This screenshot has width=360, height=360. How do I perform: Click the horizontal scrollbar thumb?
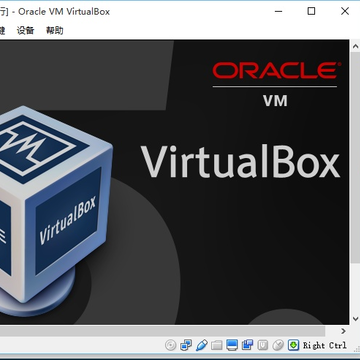[162, 331]
